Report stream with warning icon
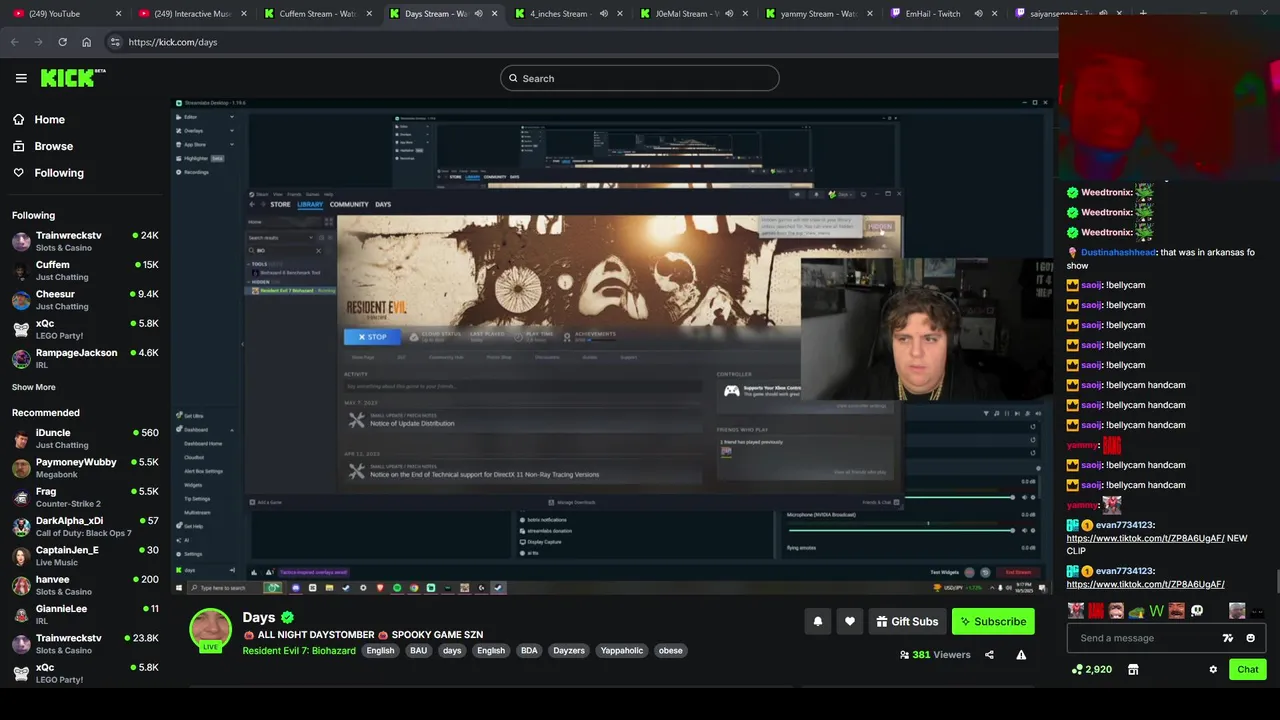Screen dimensions: 1280x720 [1021, 655]
